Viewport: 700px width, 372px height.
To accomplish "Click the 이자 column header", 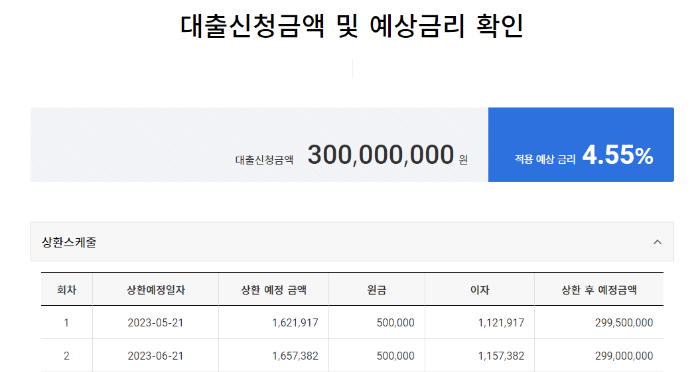I will 480,290.
